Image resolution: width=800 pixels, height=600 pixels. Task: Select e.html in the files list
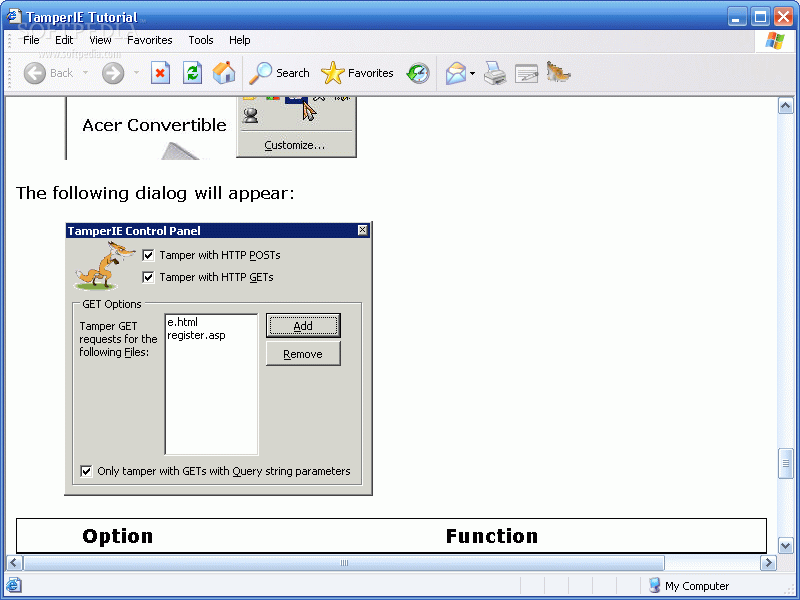pos(182,322)
